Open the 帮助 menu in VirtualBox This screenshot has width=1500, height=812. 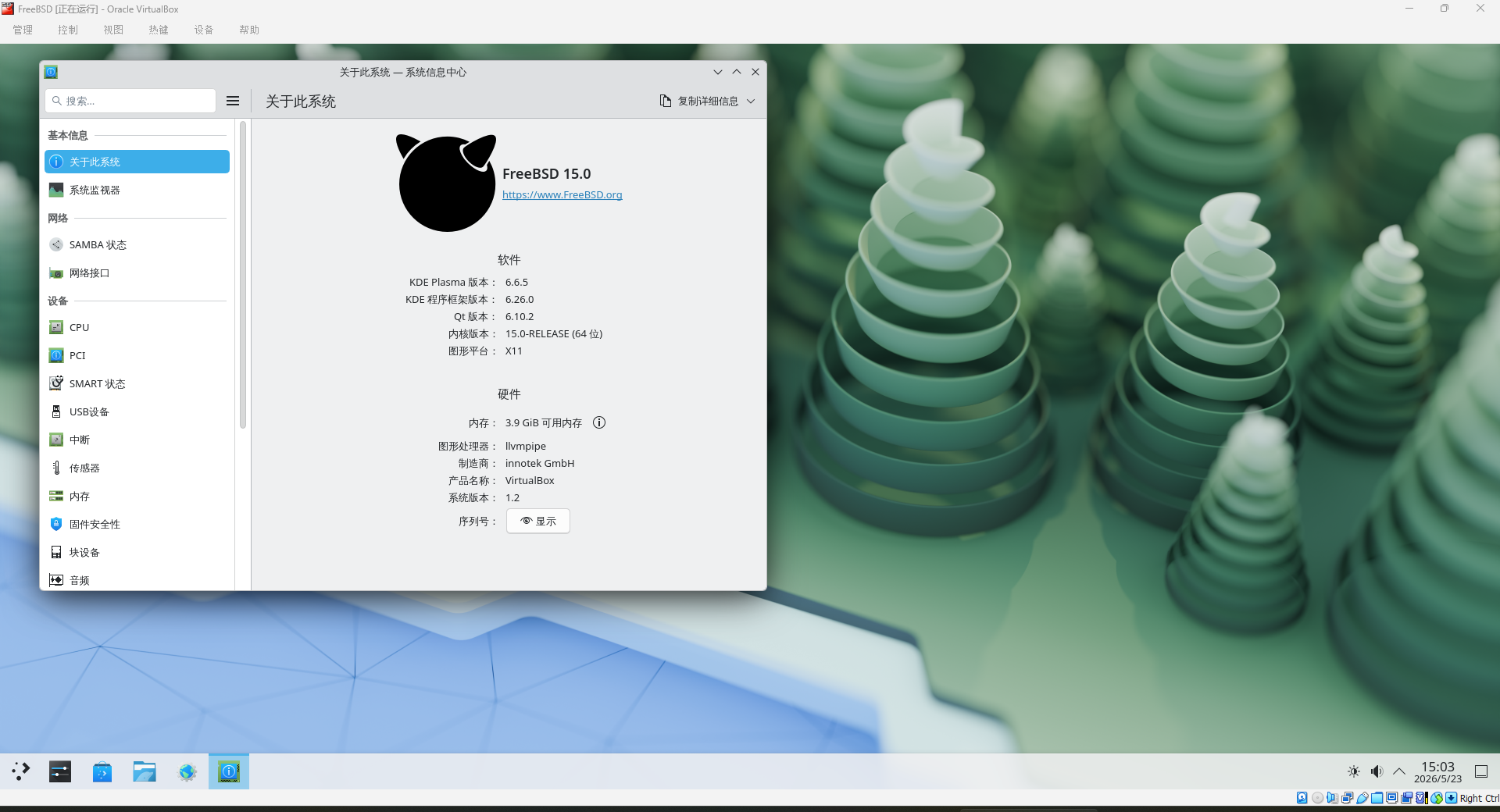(249, 30)
